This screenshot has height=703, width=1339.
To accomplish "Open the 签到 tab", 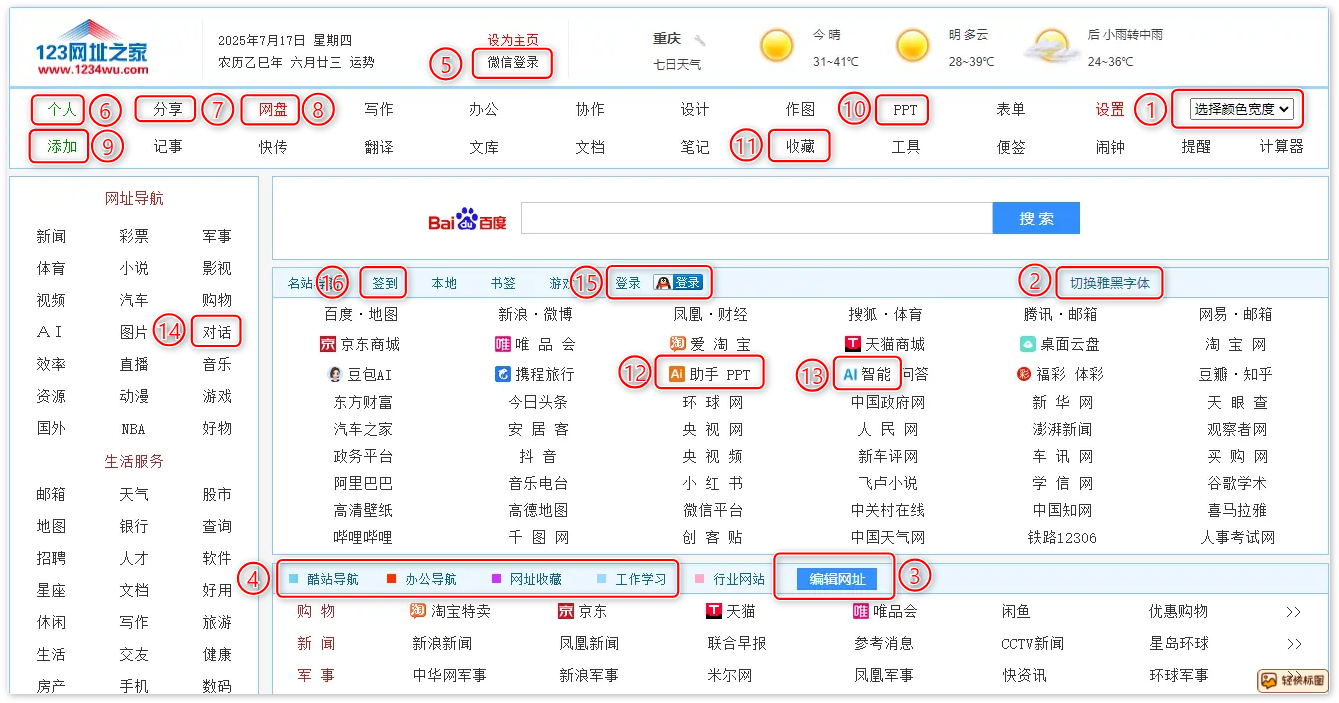I will tap(385, 283).
